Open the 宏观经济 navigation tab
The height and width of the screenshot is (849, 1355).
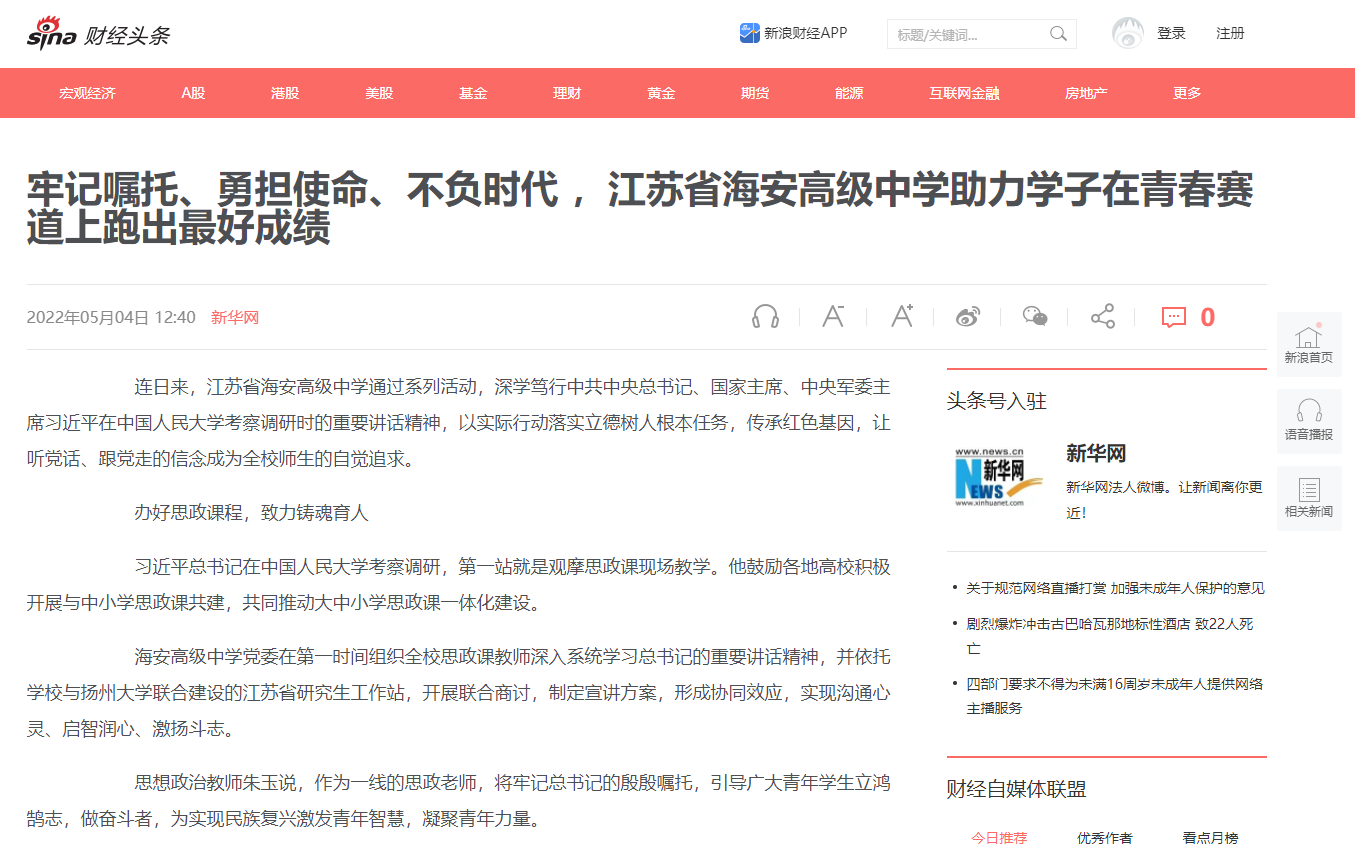(x=87, y=93)
